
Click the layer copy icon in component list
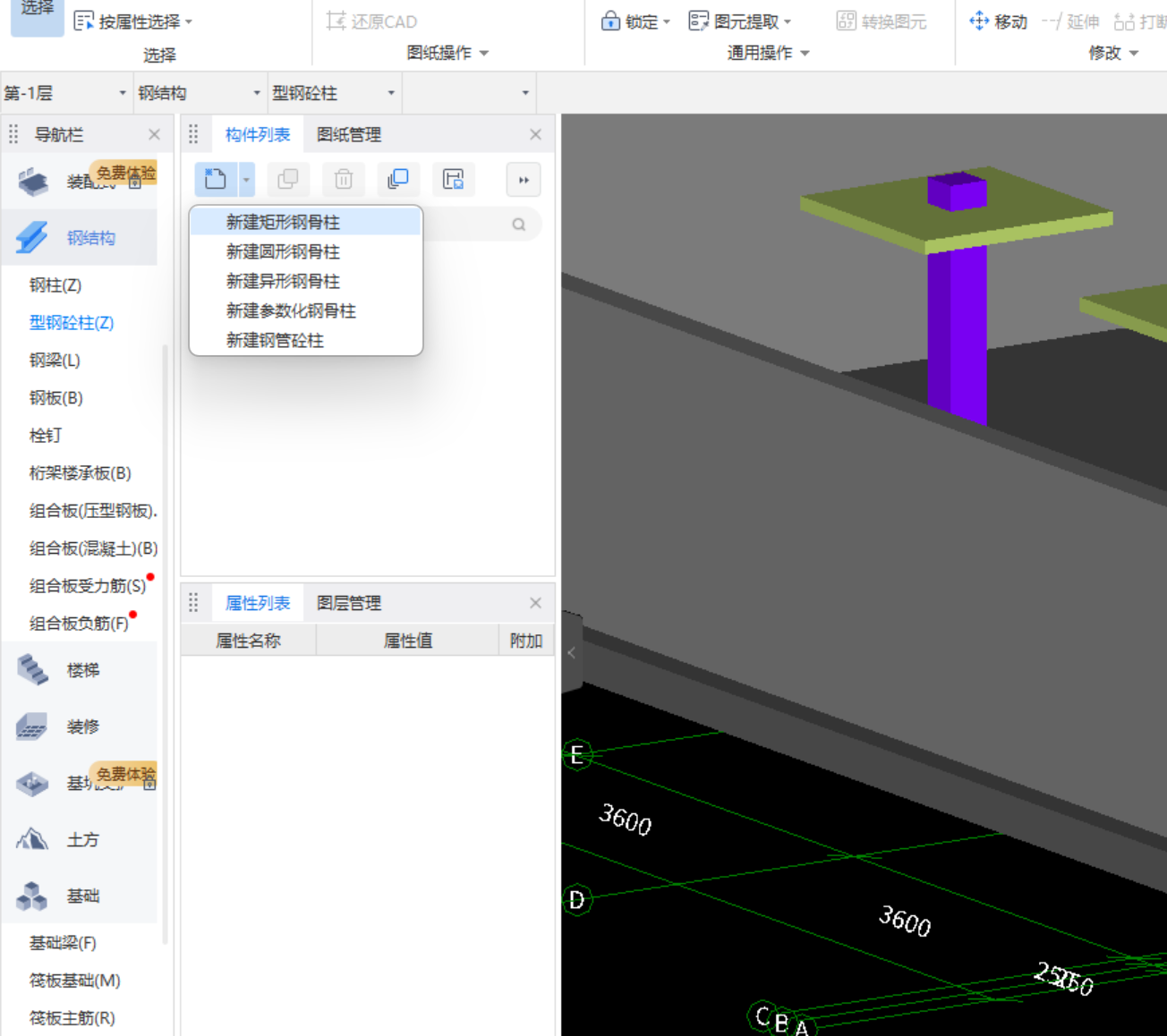pos(398,180)
